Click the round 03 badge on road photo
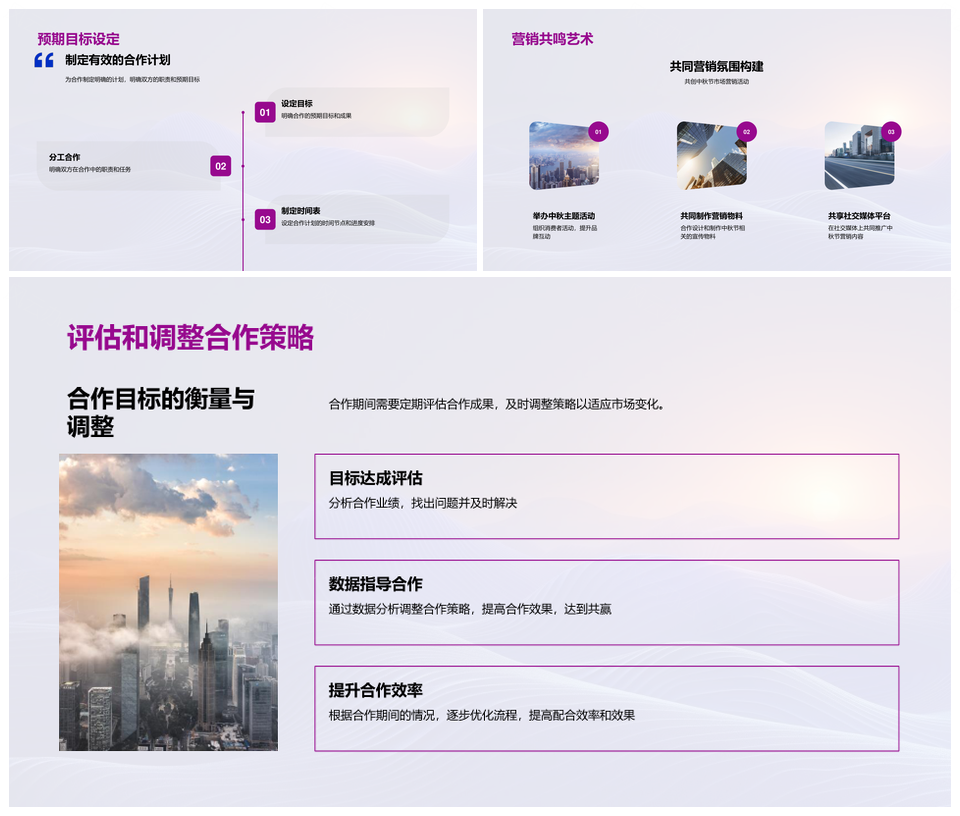 [x=891, y=132]
